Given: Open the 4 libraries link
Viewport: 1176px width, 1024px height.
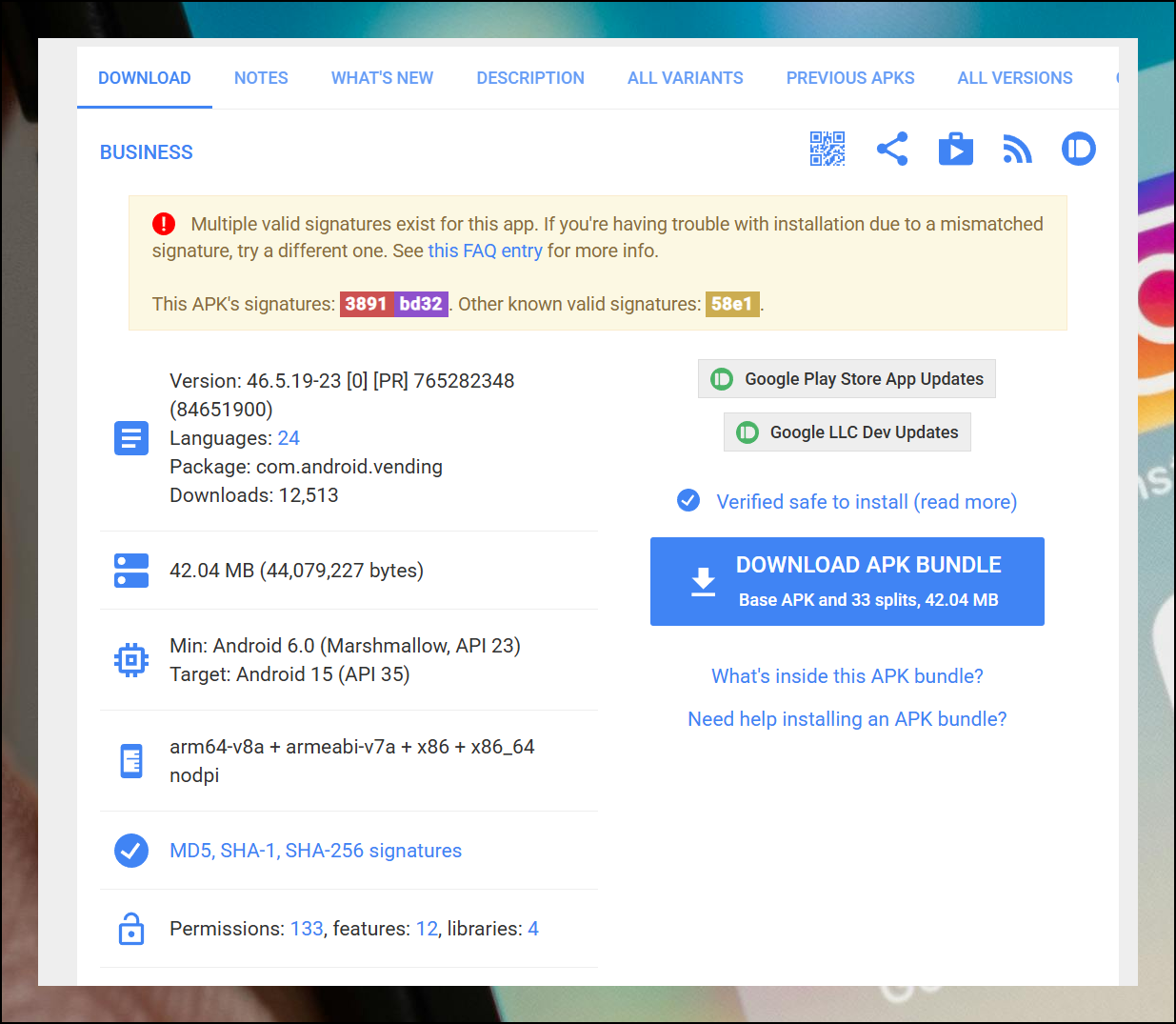Looking at the screenshot, I should point(533,929).
